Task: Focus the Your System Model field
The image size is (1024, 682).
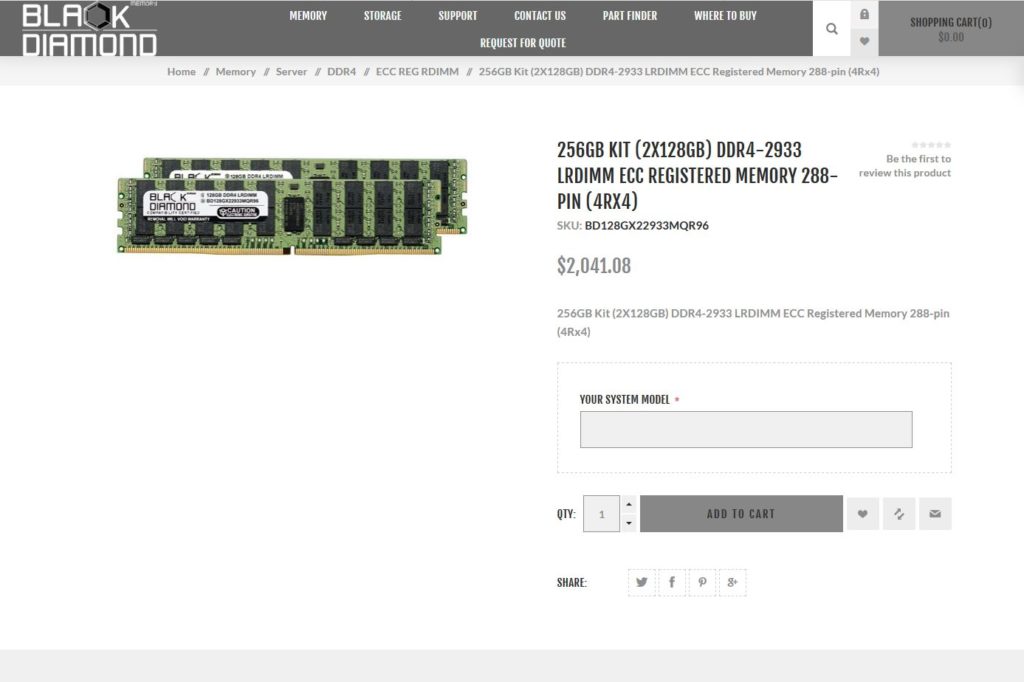Action: (746, 429)
